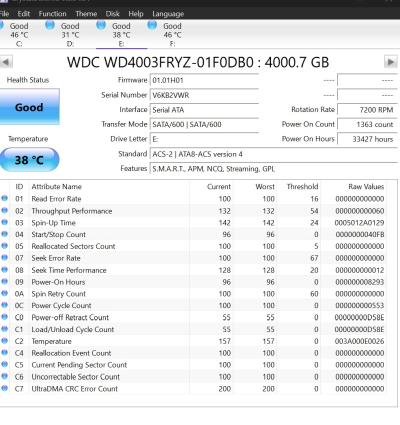Click the Transfer Mode field SATA/600
The width and height of the screenshot is (400, 425).
click(x=204, y=124)
